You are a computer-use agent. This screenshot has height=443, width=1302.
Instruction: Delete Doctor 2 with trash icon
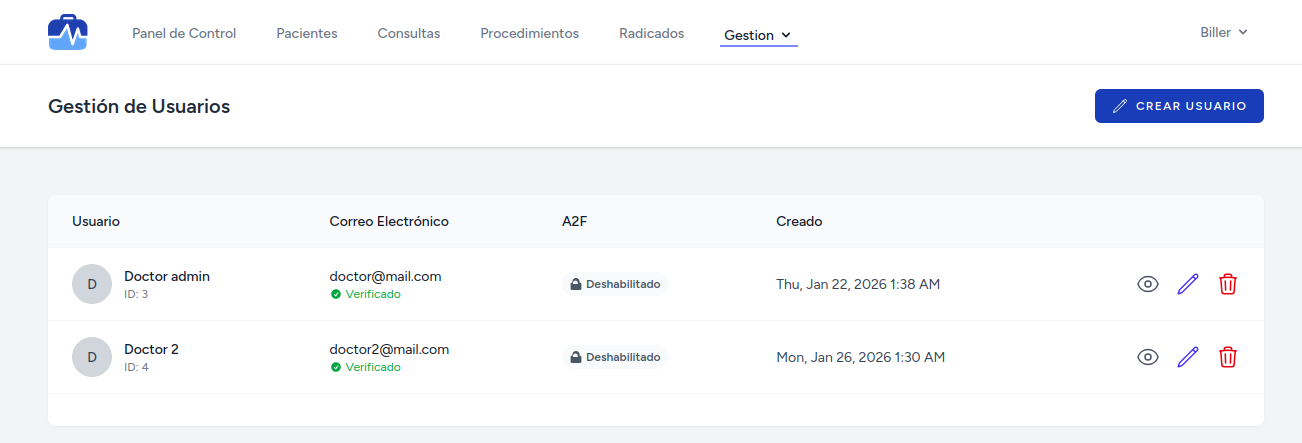click(1228, 357)
